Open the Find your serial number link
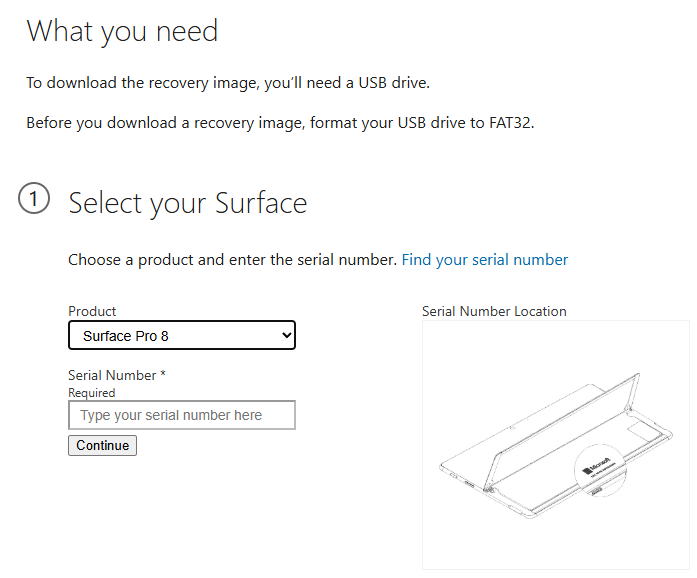Viewport: 697px width, 578px height. (x=485, y=260)
